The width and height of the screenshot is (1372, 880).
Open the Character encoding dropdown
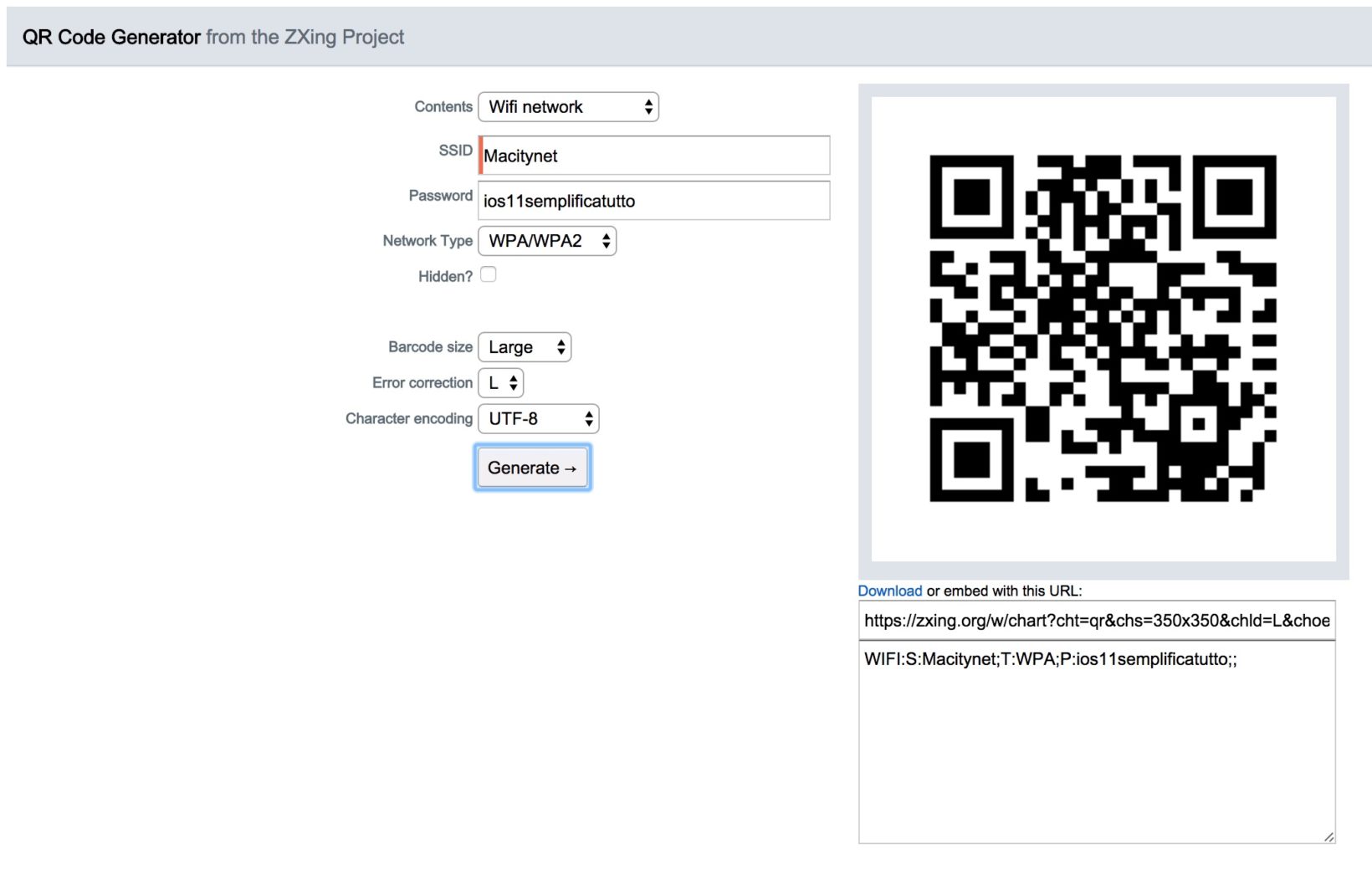click(539, 419)
